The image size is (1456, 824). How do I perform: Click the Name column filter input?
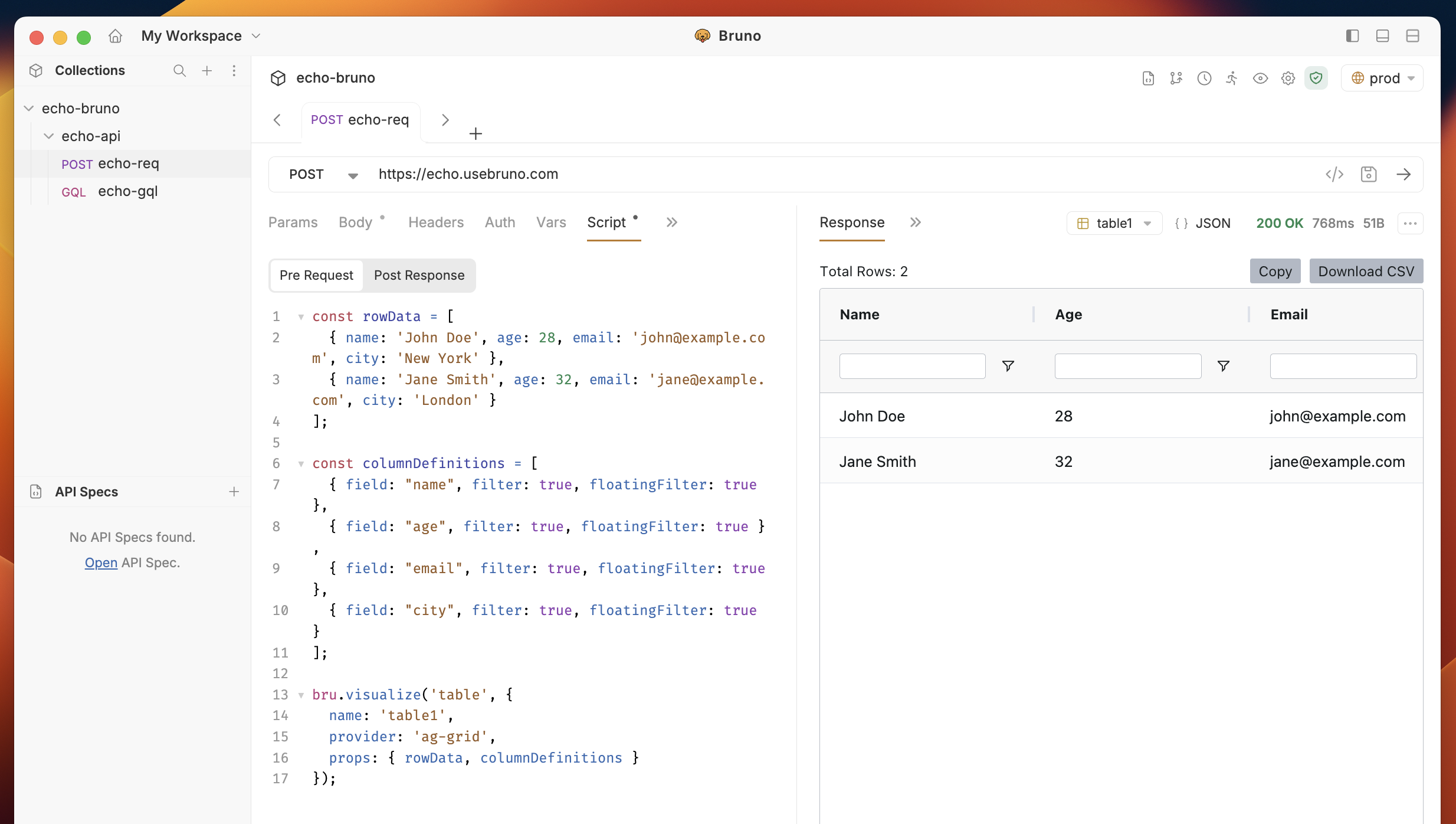point(912,366)
